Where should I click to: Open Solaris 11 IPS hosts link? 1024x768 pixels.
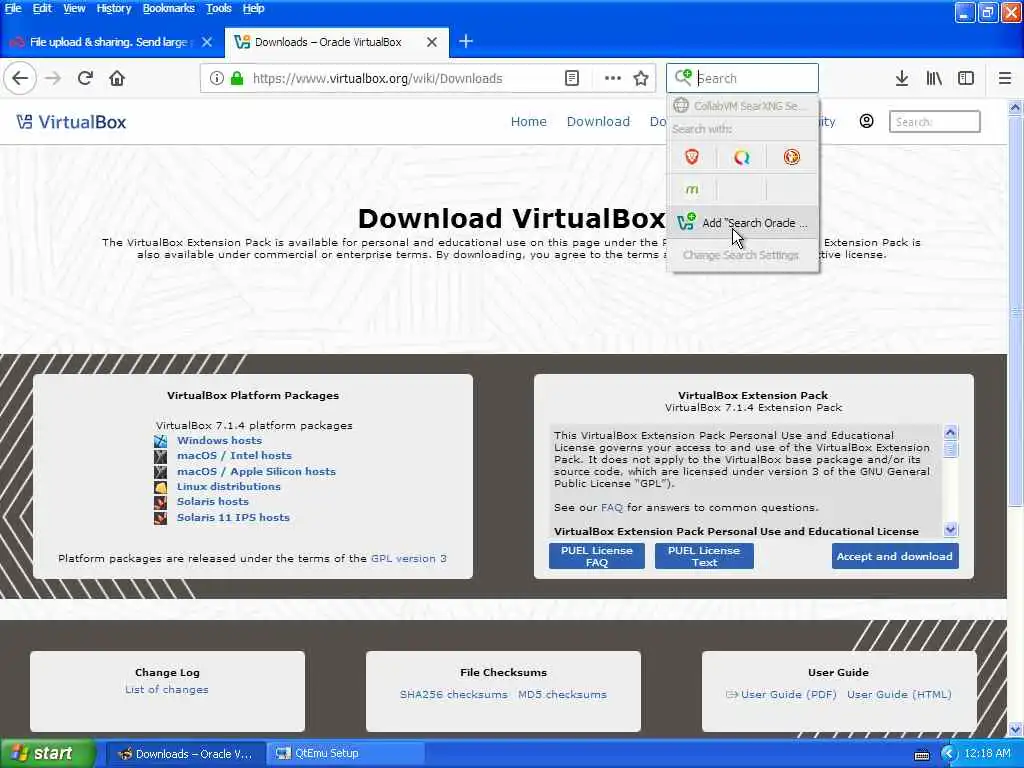[x=233, y=517]
